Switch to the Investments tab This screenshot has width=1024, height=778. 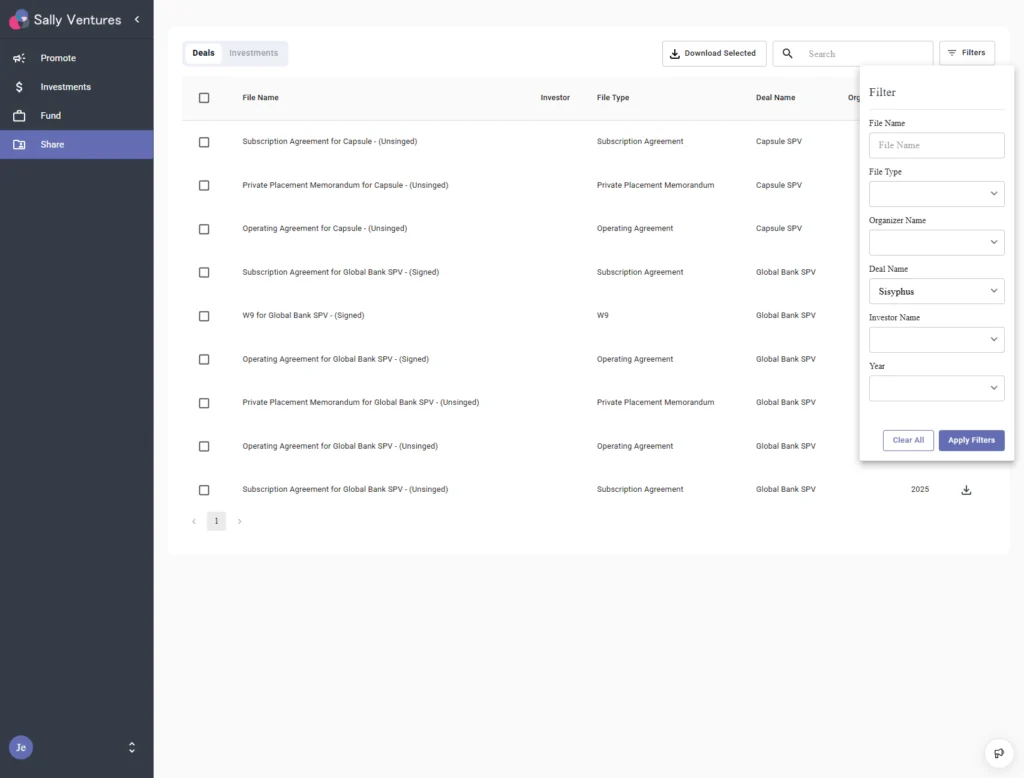pyautogui.click(x=253, y=54)
